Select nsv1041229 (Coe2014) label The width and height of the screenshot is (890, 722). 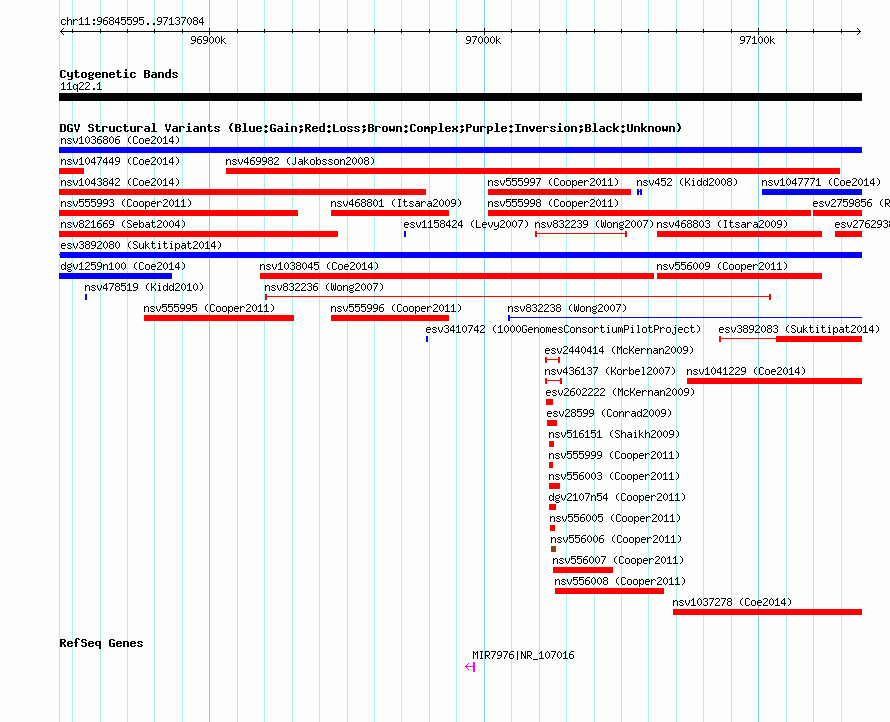pyautogui.click(x=746, y=371)
